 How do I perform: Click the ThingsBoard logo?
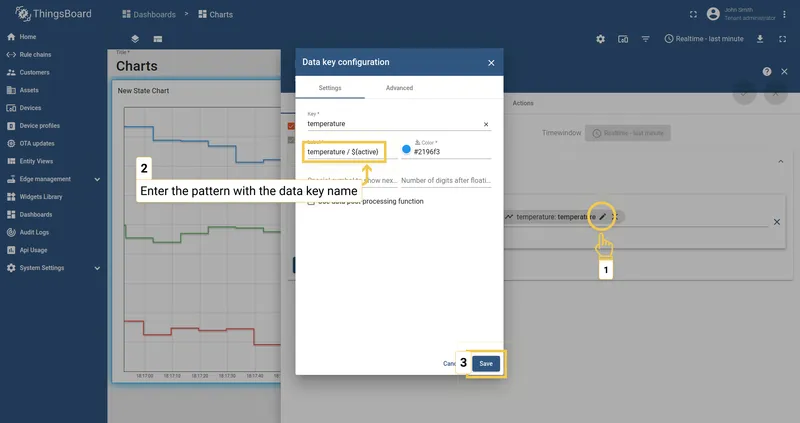53,14
